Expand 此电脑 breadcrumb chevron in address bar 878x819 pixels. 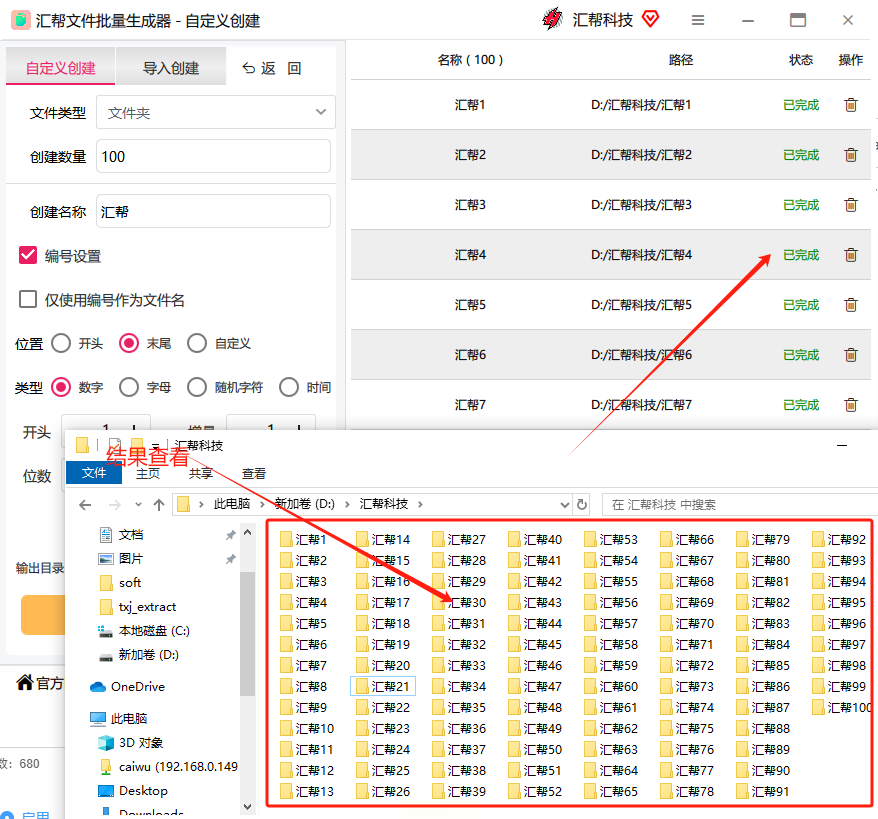point(201,505)
